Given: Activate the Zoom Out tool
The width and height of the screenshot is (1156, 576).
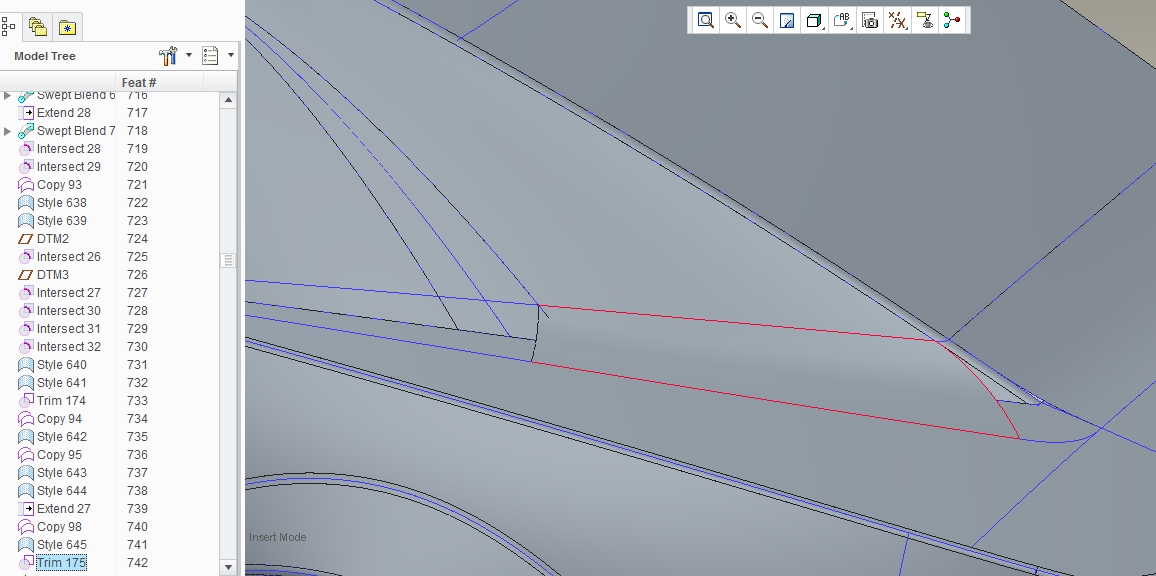Looking at the screenshot, I should (760, 20).
